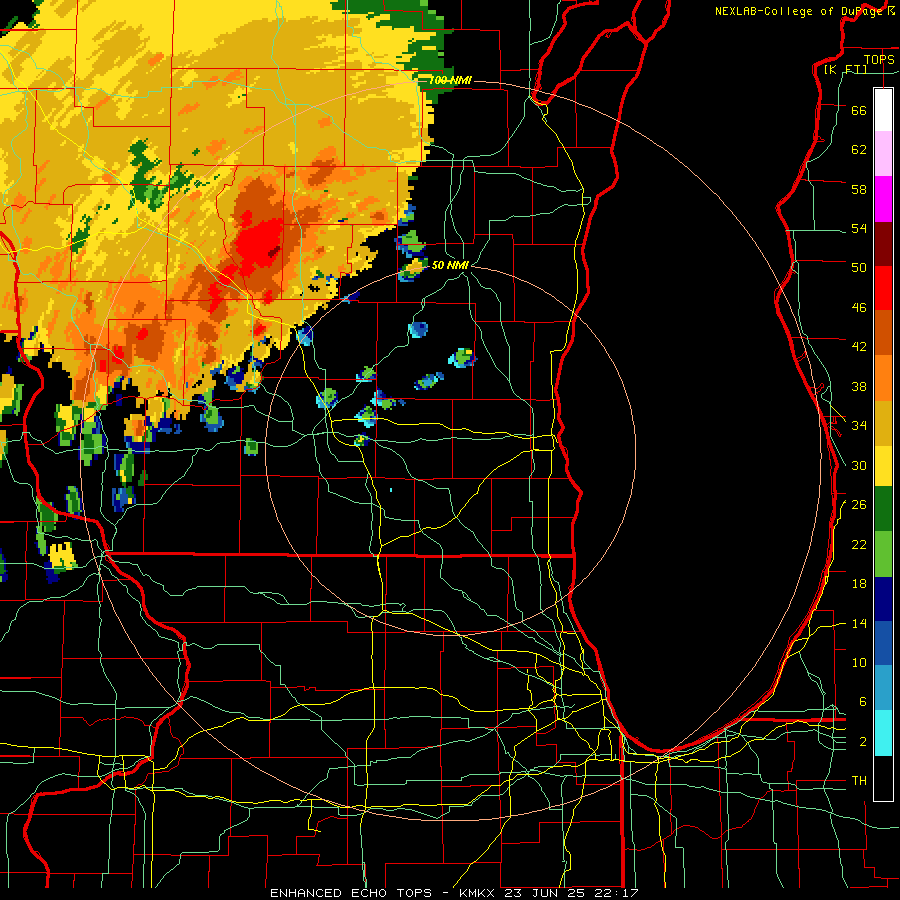Click legend value 50

click(859, 268)
